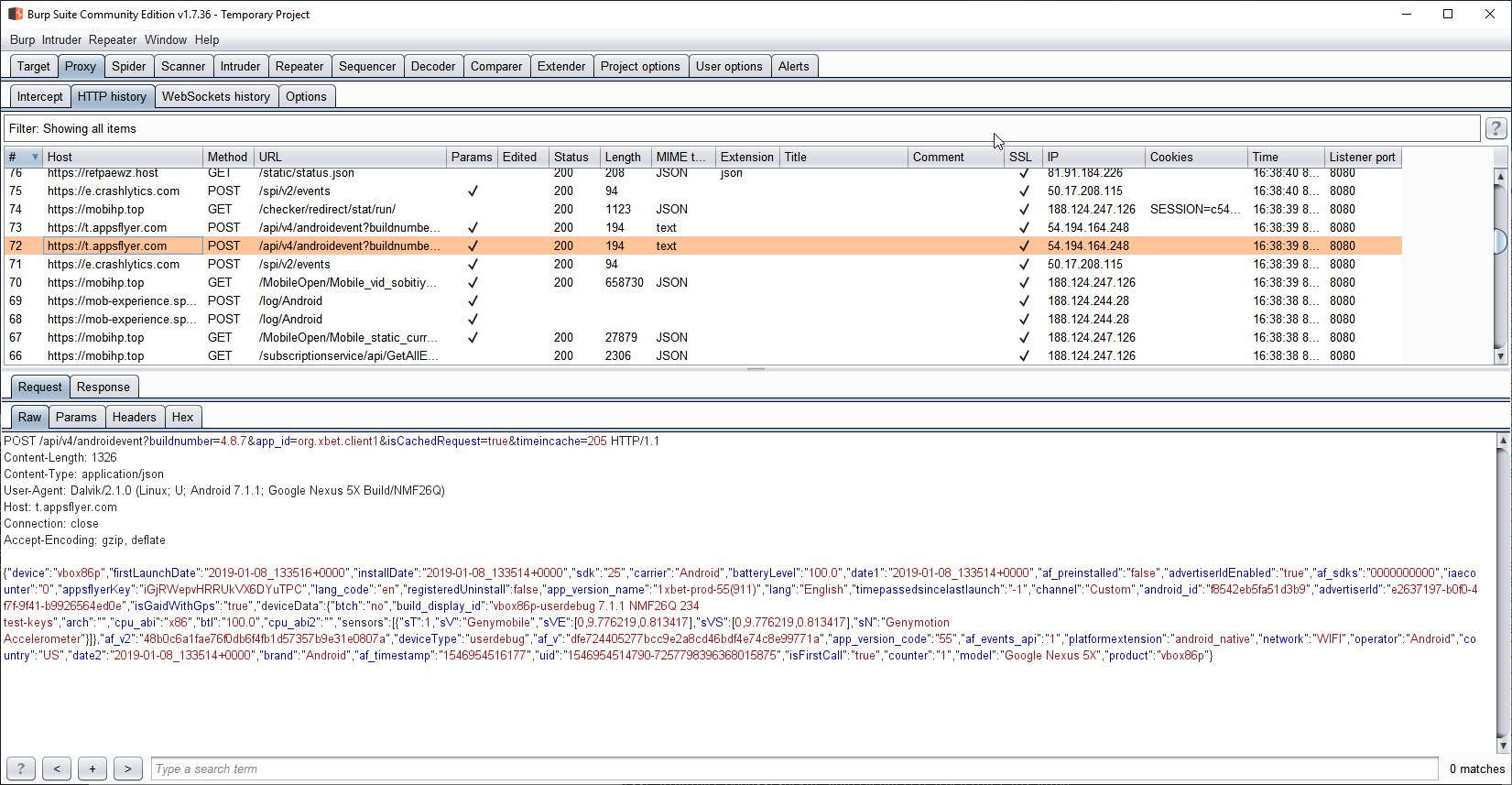The image size is (1512, 785).
Task: Switch to the Params view tab
Action: tap(76, 417)
